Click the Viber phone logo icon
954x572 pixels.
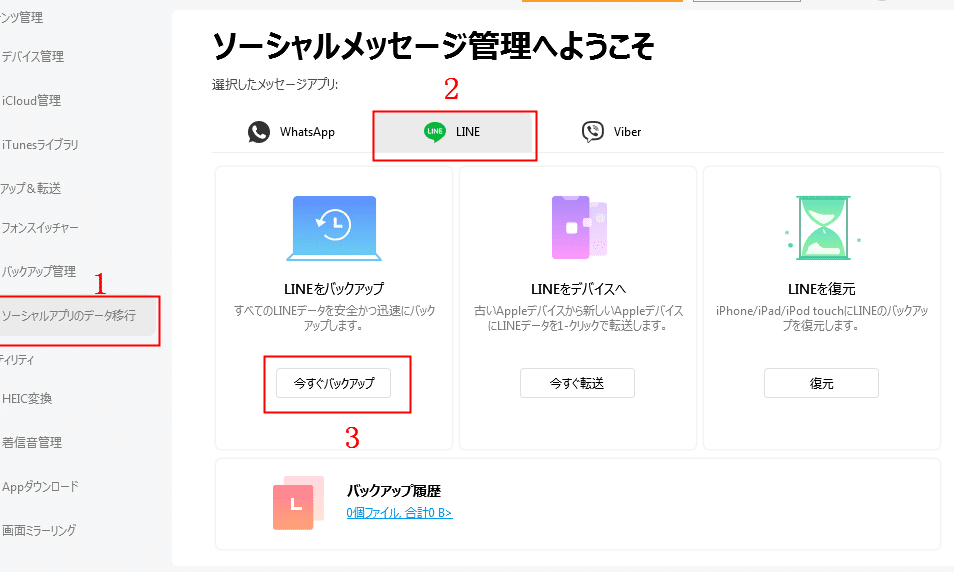[x=593, y=131]
